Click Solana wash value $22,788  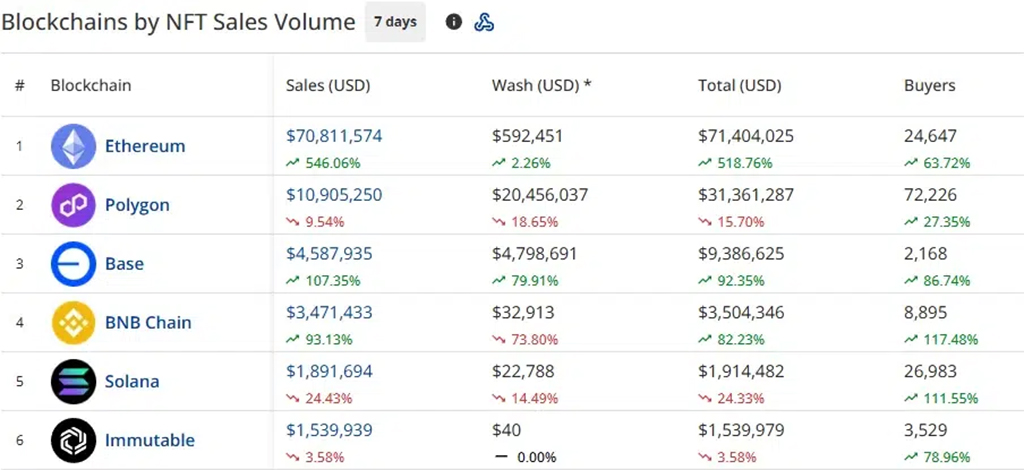[523, 371]
